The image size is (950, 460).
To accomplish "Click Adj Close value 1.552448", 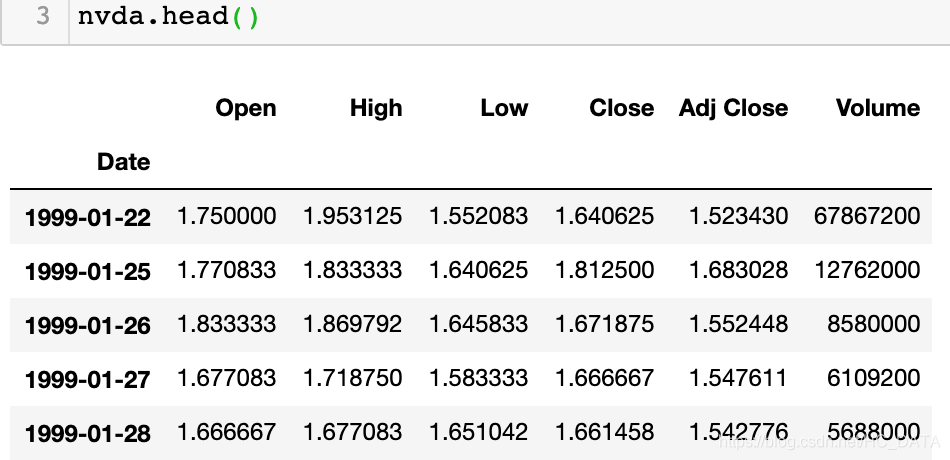I will point(739,324).
